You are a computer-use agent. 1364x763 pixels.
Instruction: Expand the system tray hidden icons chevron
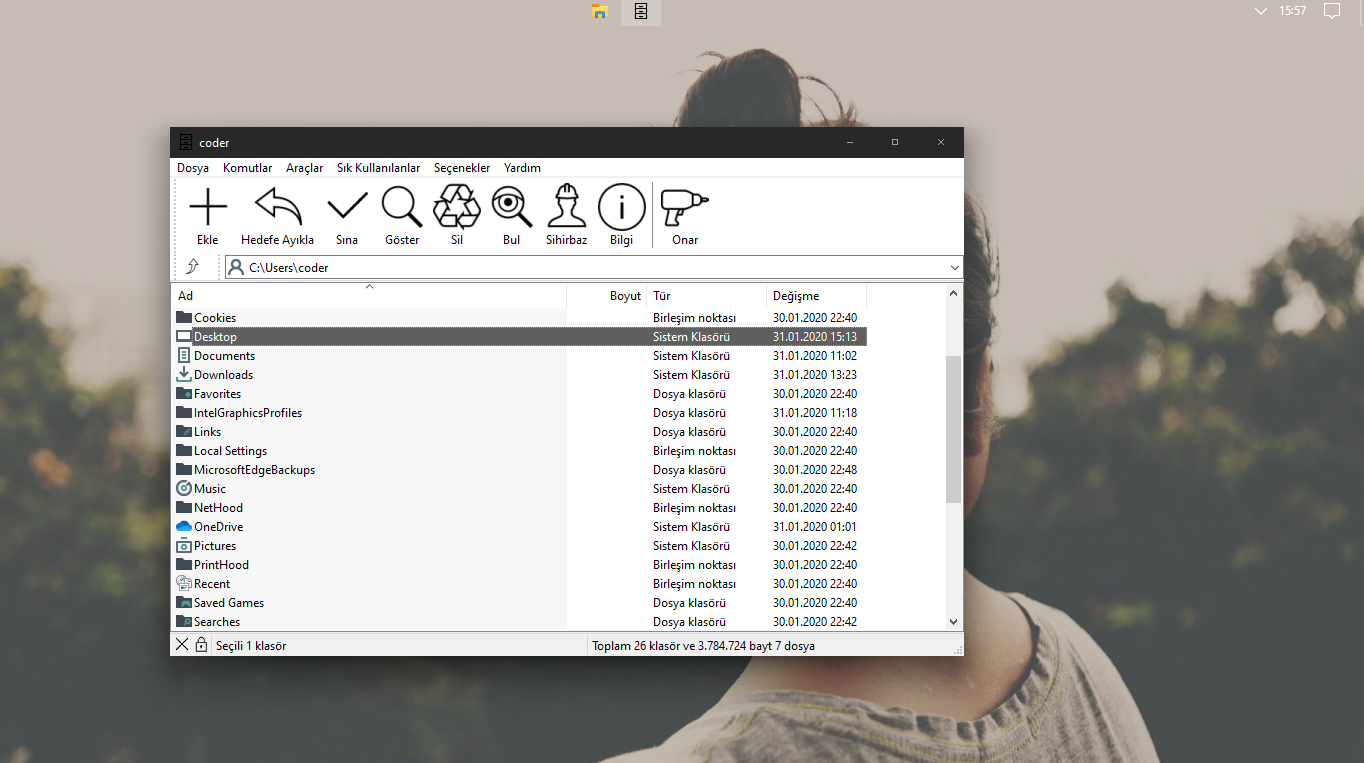click(1260, 11)
